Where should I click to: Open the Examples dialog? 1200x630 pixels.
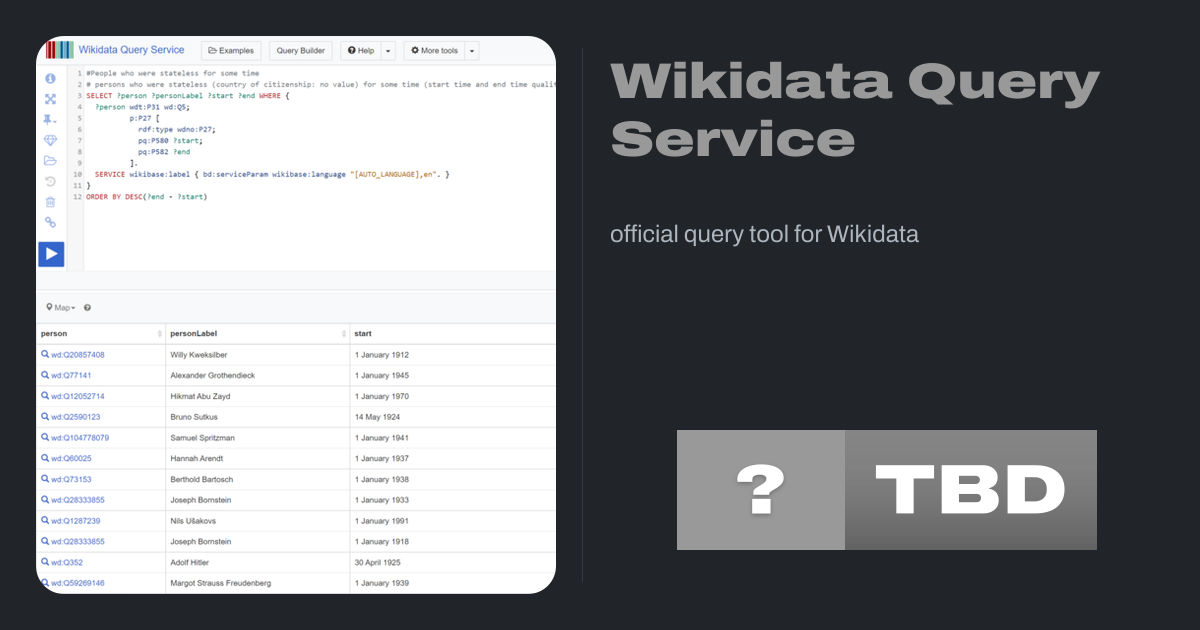(x=231, y=51)
